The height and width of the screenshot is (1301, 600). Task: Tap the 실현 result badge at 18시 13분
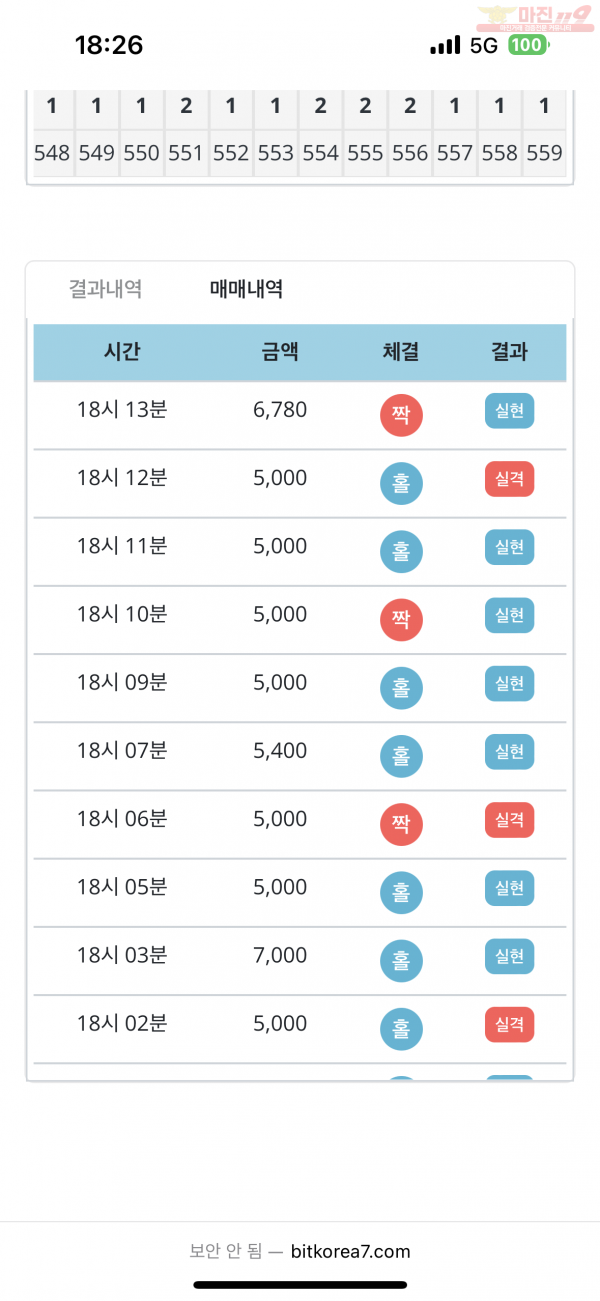click(509, 411)
